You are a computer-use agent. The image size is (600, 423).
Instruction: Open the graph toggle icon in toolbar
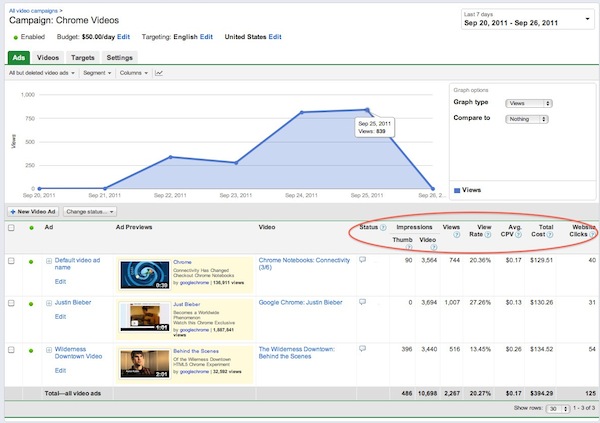pos(159,73)
